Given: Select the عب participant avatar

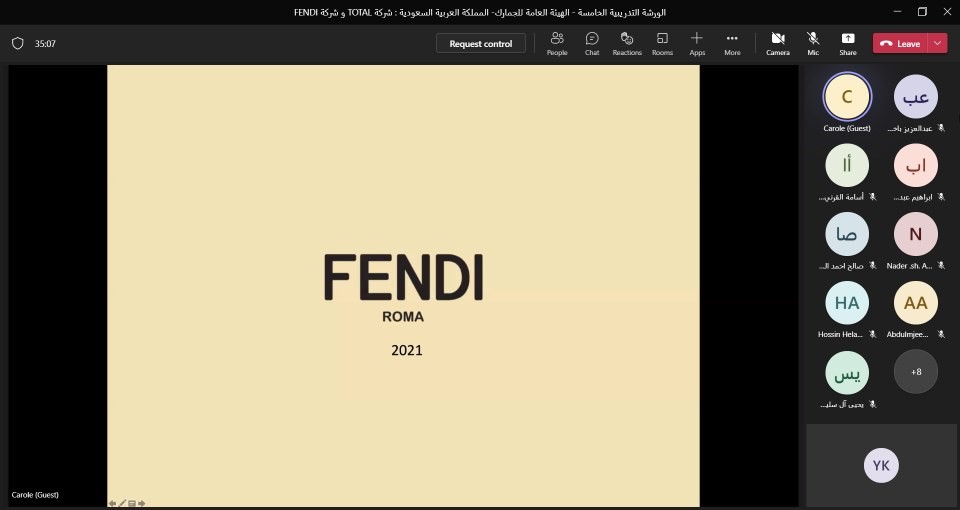Looking at the screenshot, I should pos(915,96).
